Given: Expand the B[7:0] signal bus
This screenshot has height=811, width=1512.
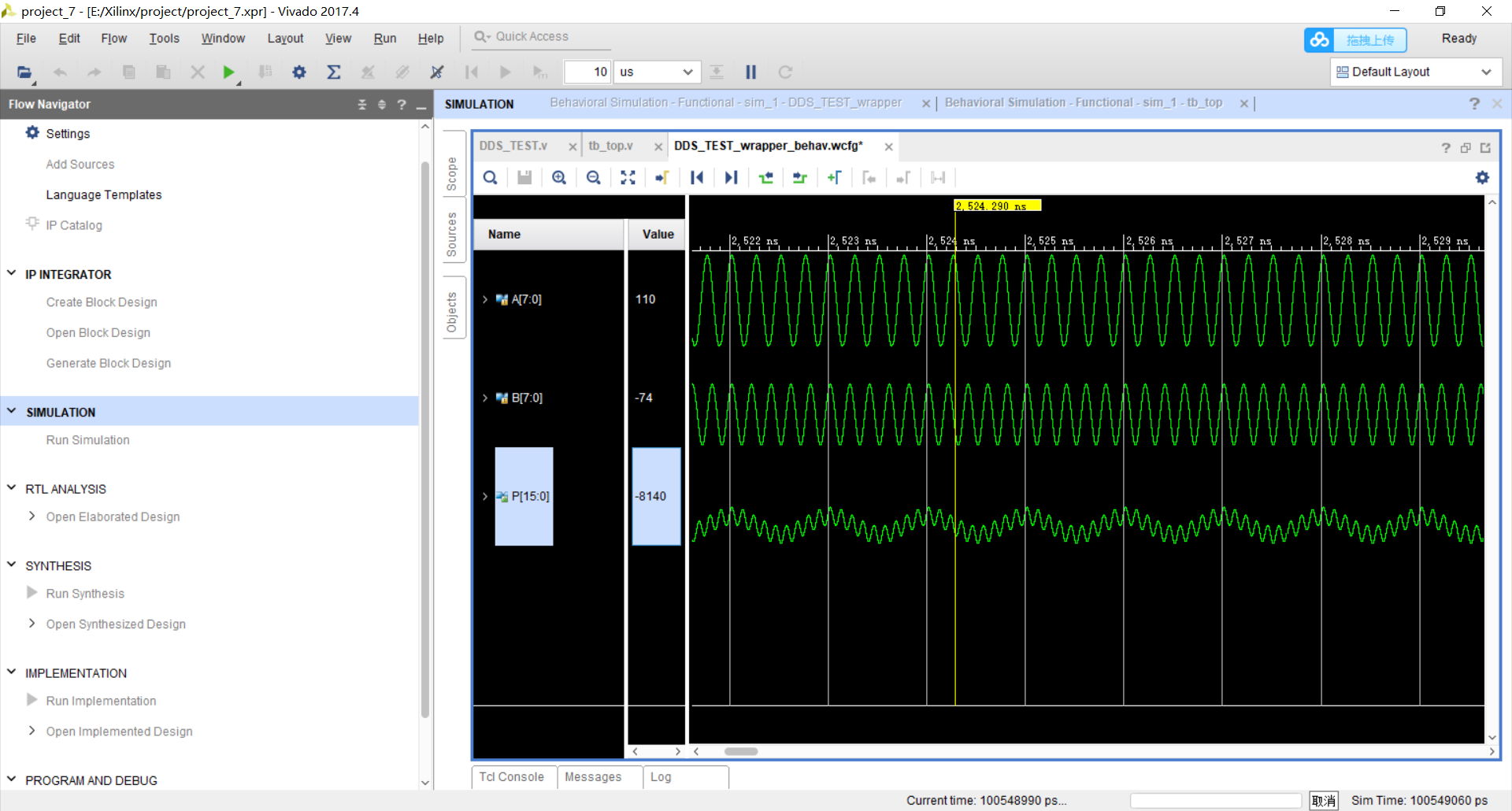Looking at the screenshot, I should point(485,398).
